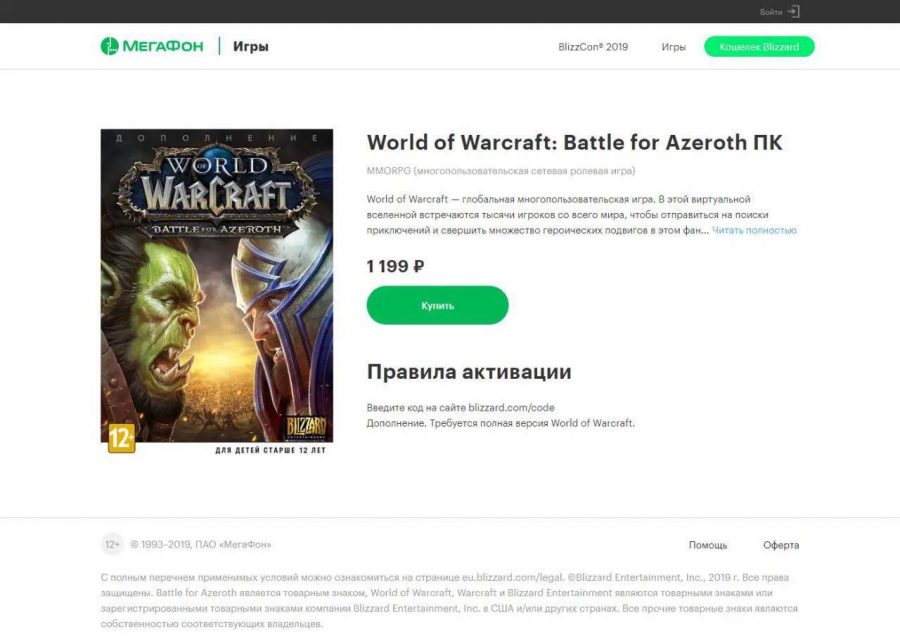Click the World of Warcraft product title
The height and width of the screenshot is (644, 900).
[575, 142]
